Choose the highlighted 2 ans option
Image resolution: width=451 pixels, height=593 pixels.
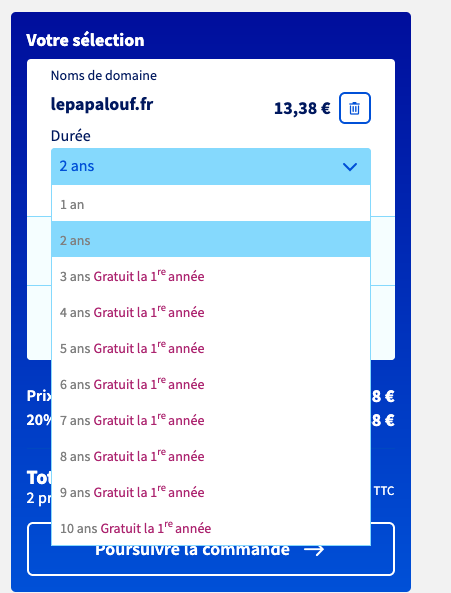[211, 241]
